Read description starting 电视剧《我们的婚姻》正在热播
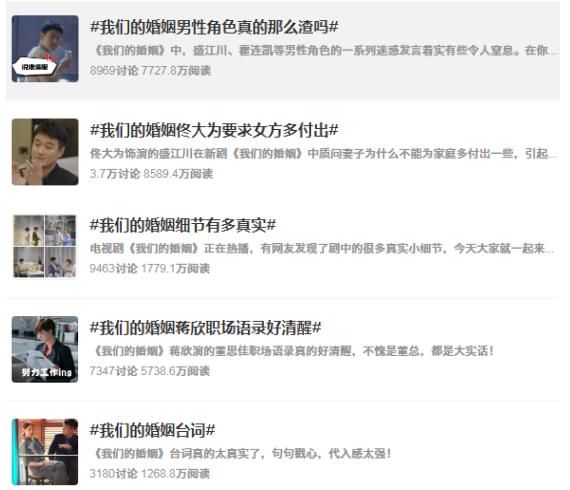Image resolution: width=570 pixels, height=490 pixels. tap(322, 249)
